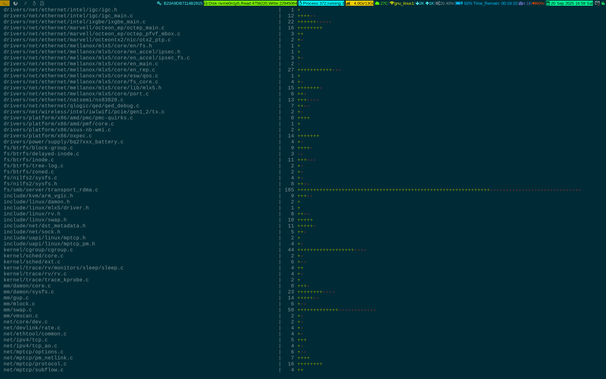The image size is (606, 379).
Task: Click the natsemi/ns83820.c file path
Action: pyautogui.click(x=63, y=100)
